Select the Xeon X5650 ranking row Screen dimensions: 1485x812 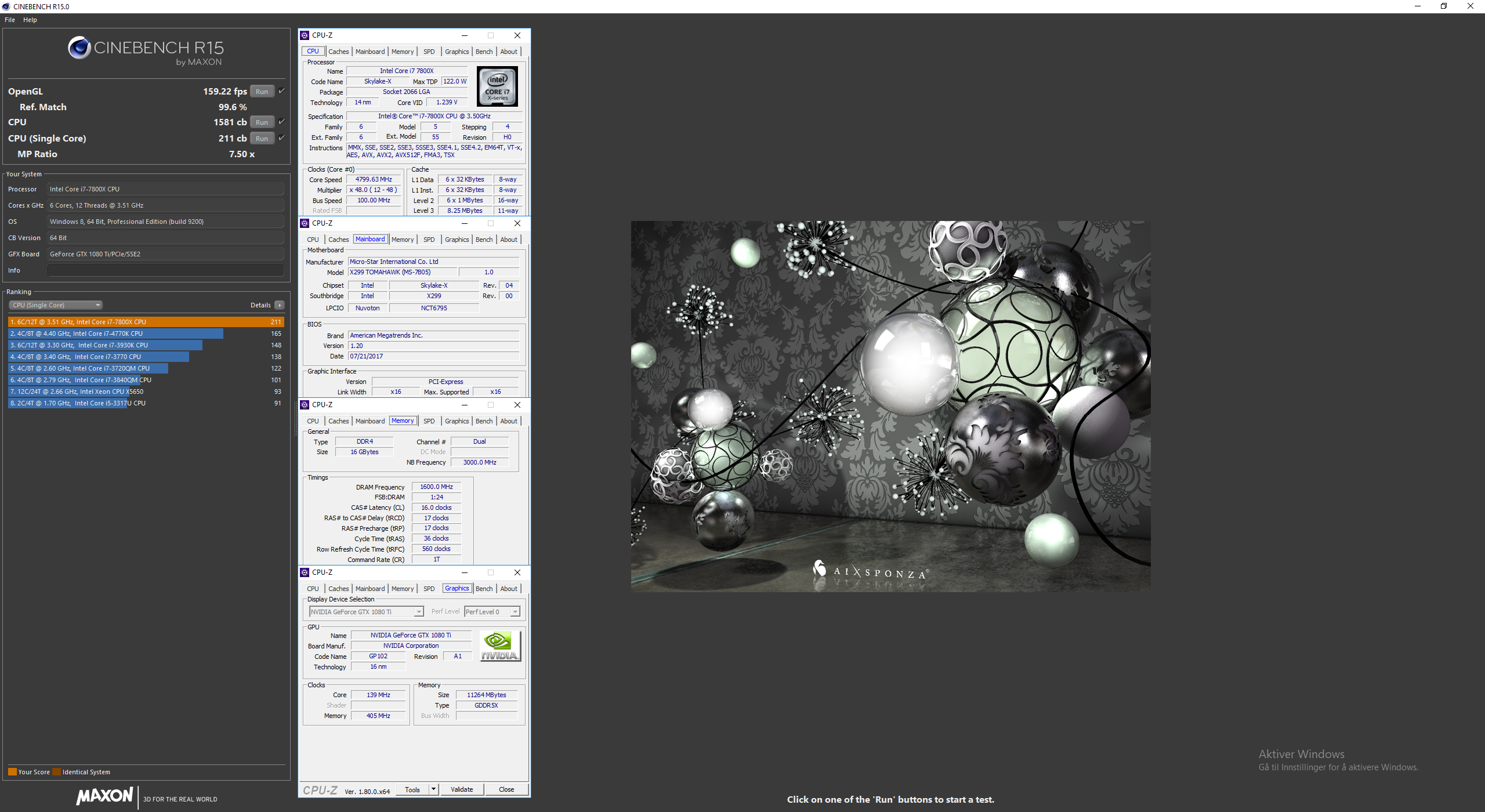tap(146, 391)
